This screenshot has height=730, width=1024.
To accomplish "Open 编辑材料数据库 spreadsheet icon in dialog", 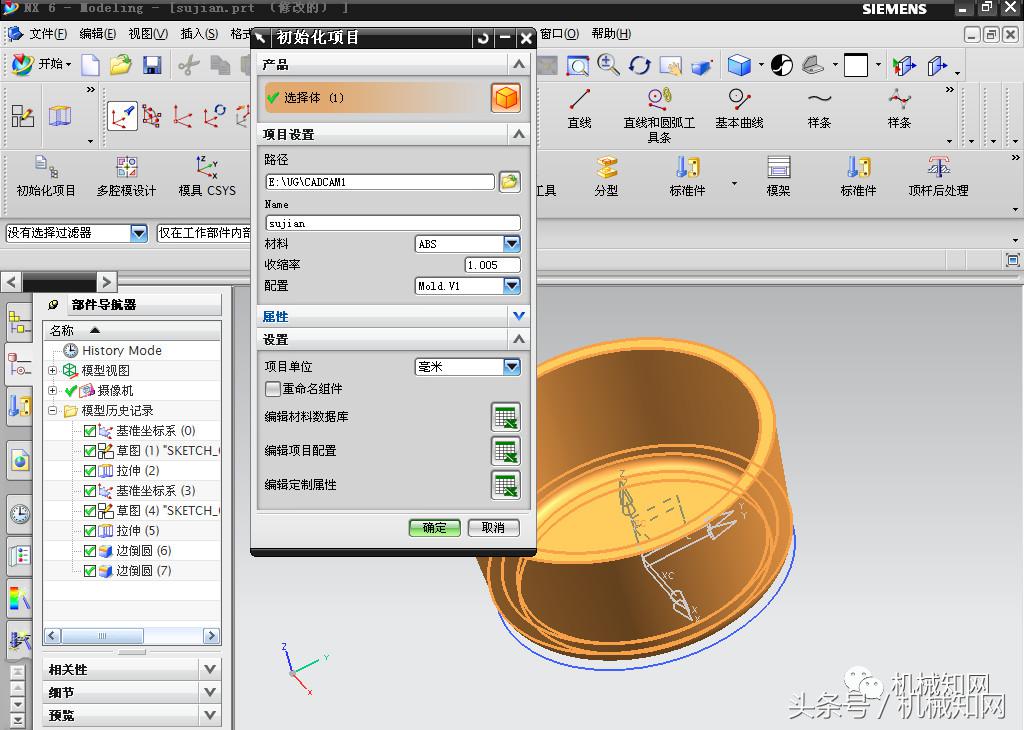I will click(505, 417).
